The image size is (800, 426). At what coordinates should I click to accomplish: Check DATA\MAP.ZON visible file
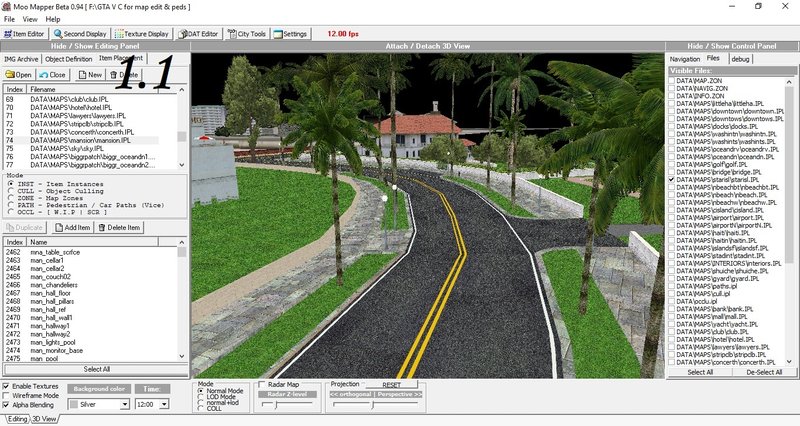click(672, 81)
